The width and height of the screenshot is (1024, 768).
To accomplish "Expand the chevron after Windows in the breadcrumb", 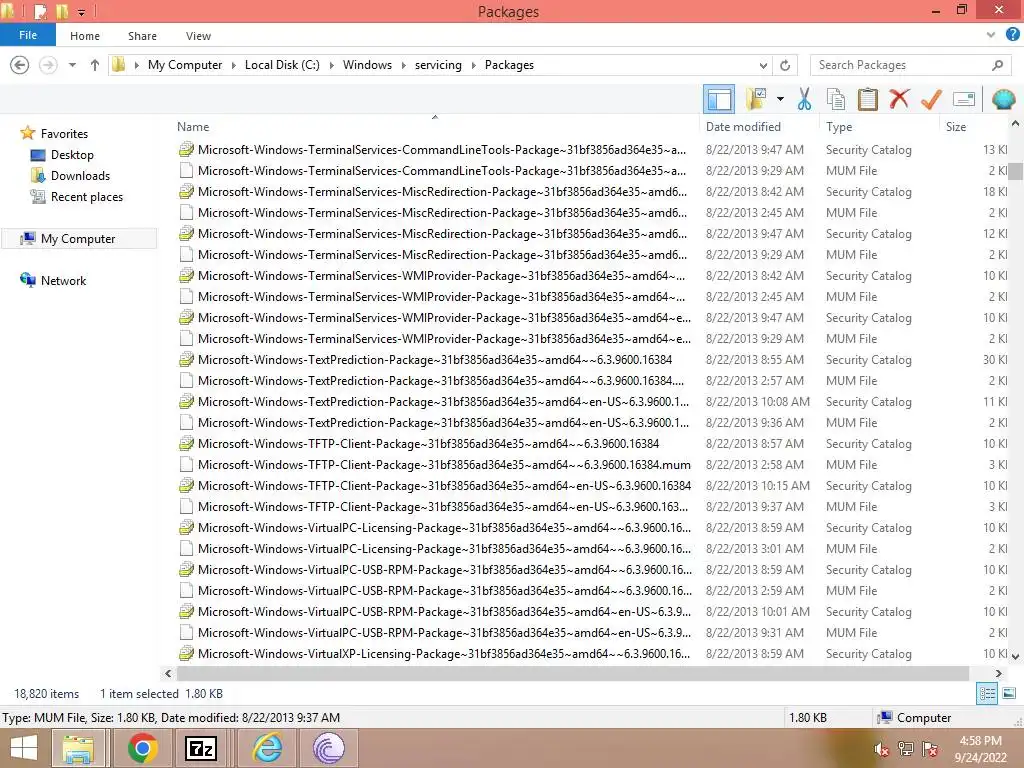I will (403, 65).
